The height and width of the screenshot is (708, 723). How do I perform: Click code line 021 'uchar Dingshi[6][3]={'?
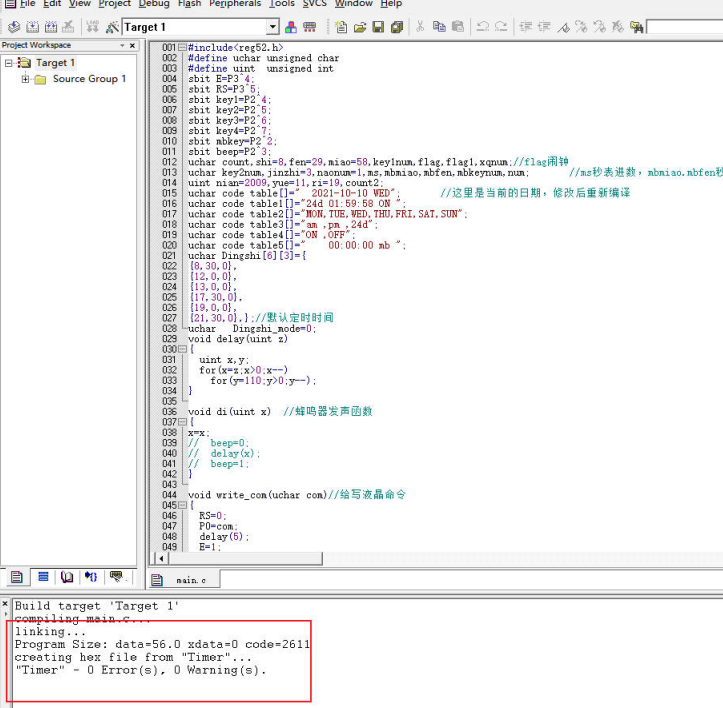pyautogui.click(x=247, y=256)
